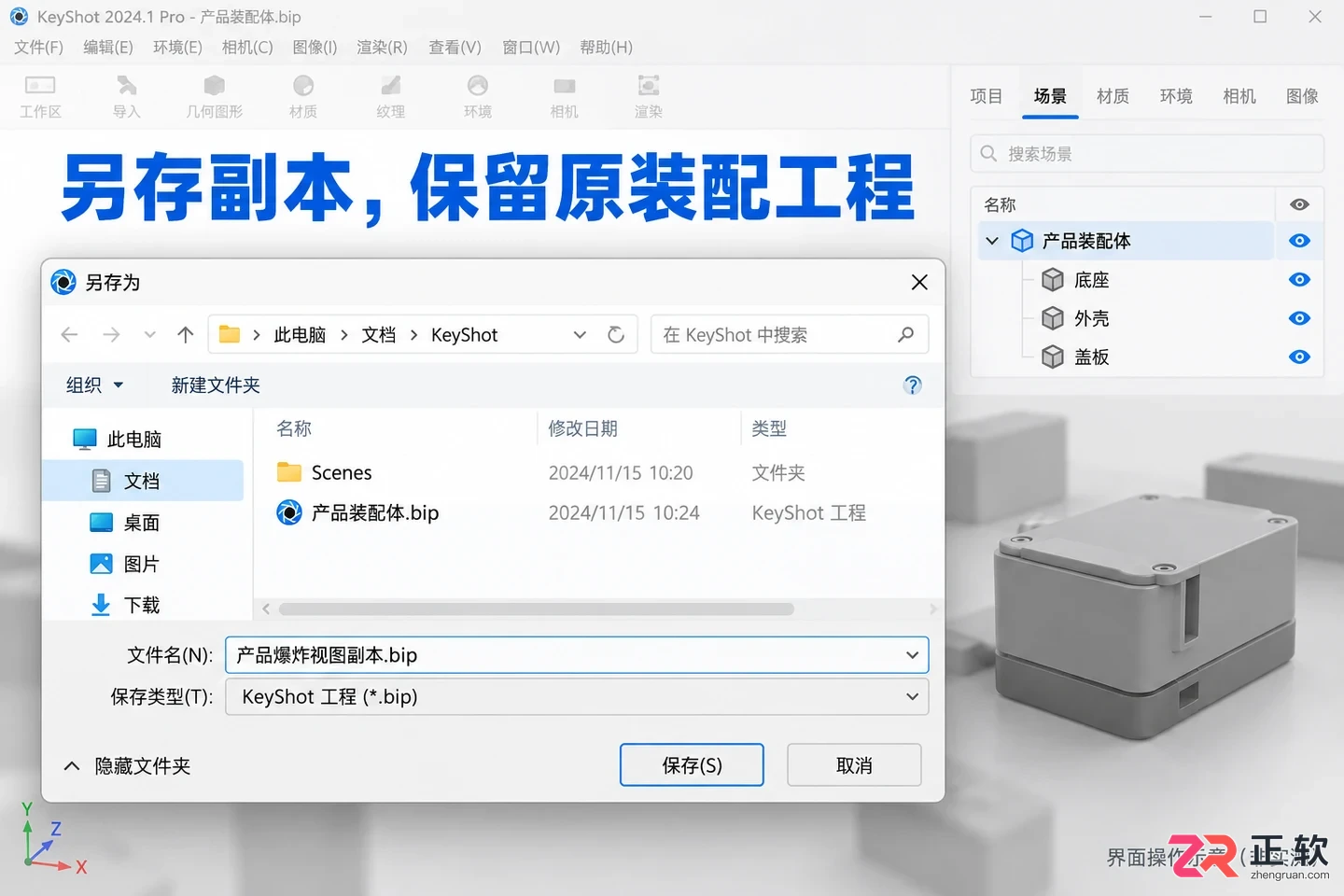Switch to the 材质 panel tab
This screenshot has width=1344, height=896.
(1113, 96)
